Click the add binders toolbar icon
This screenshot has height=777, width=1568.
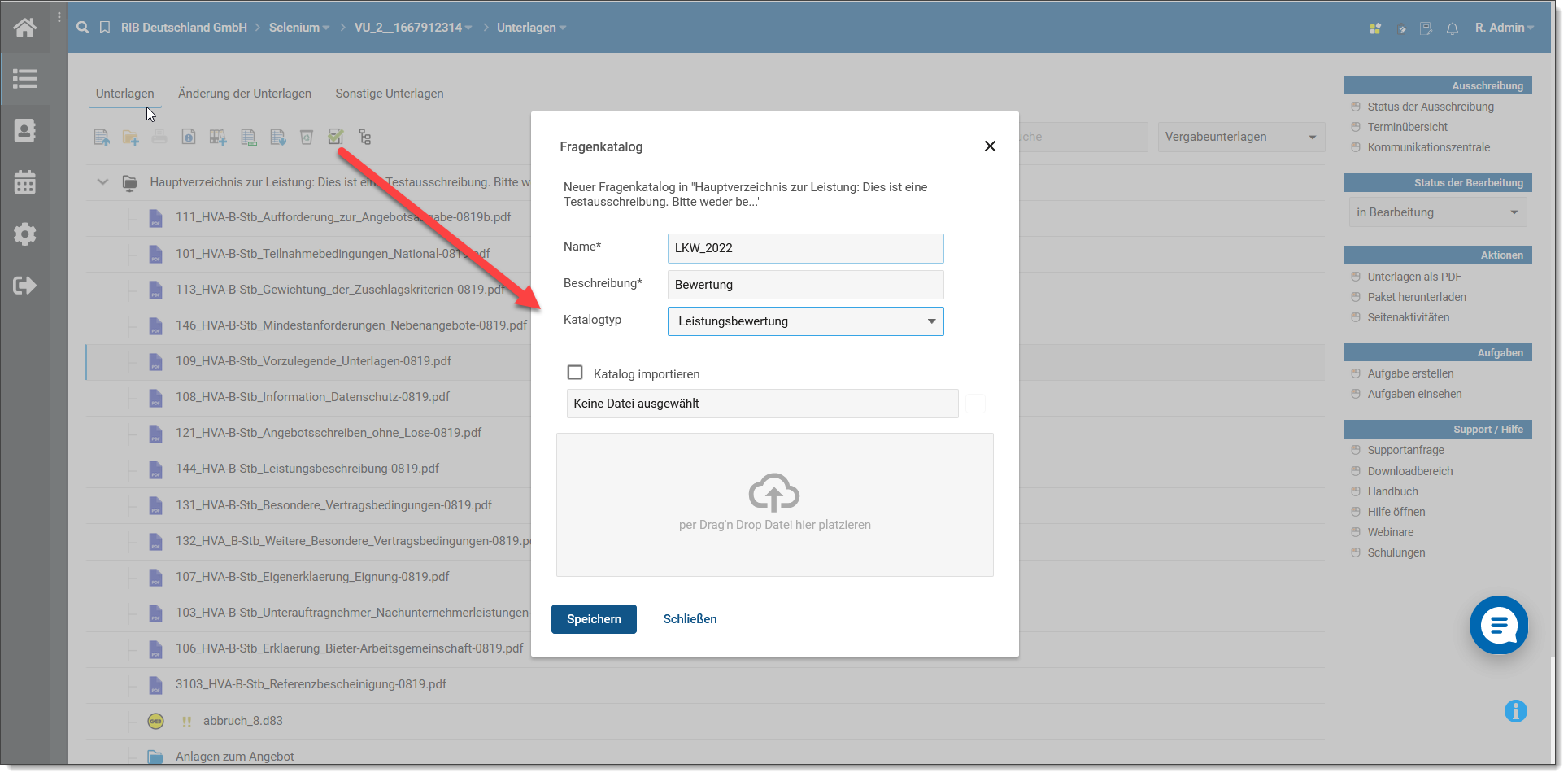tap(218, 138)
